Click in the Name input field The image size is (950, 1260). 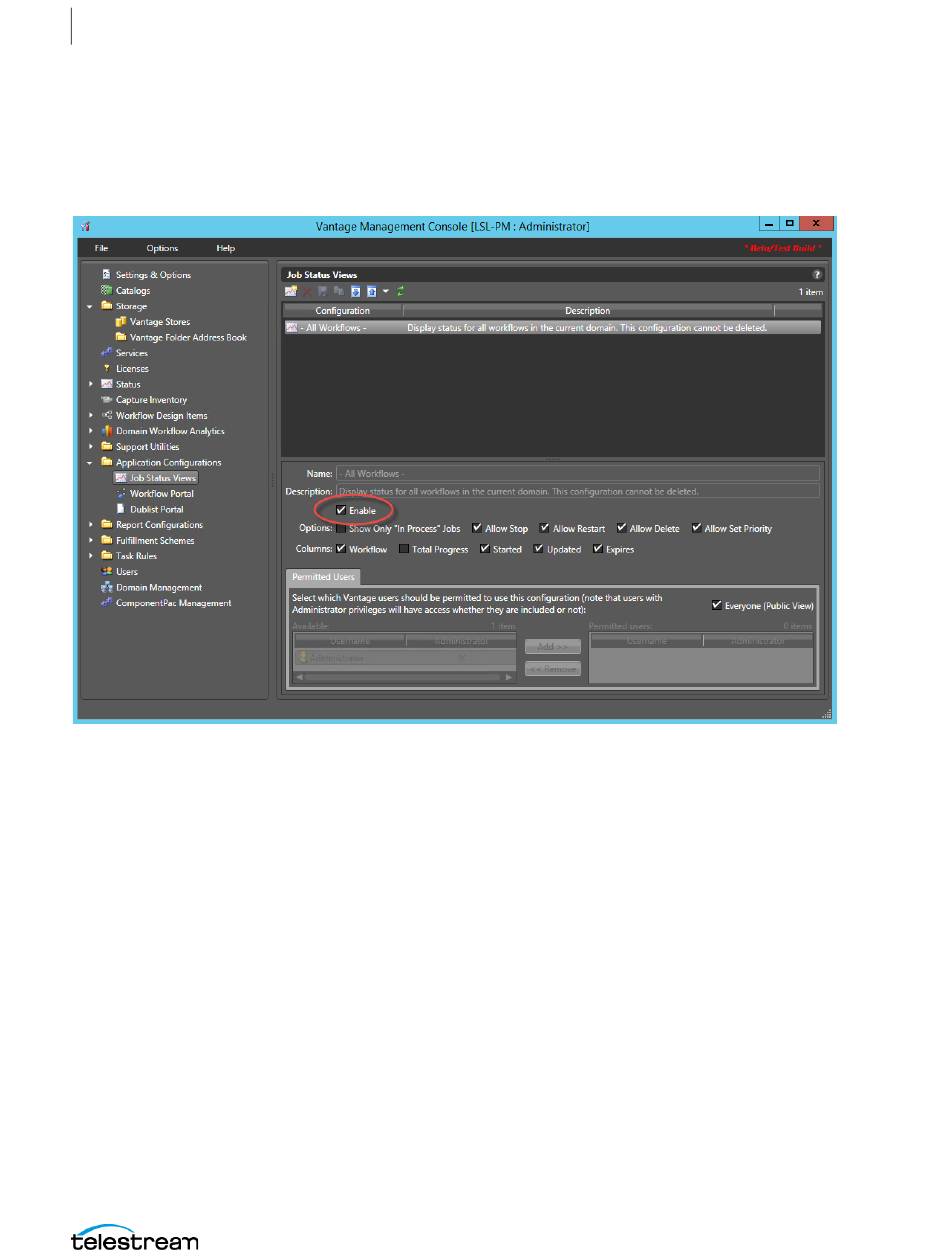[x=578, y=473]
